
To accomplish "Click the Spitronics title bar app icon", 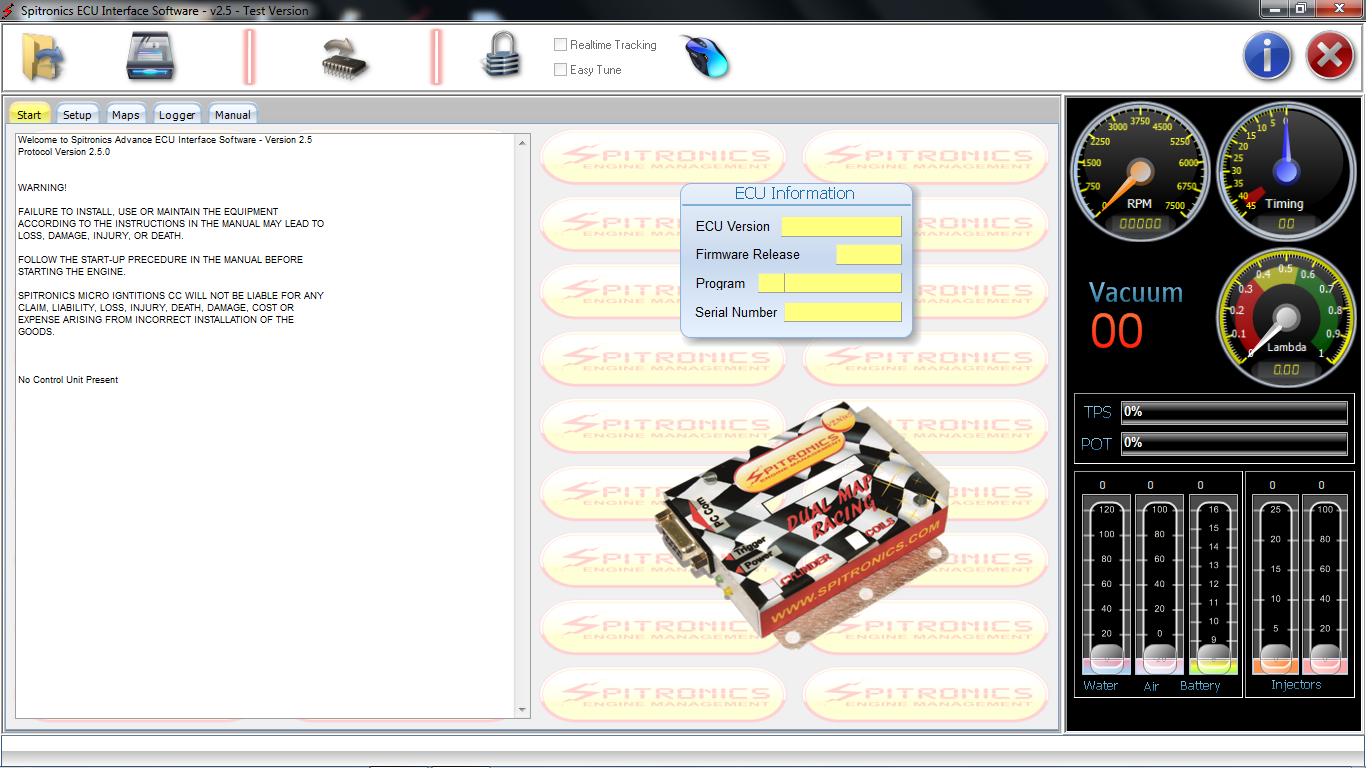I will [10, 10].
